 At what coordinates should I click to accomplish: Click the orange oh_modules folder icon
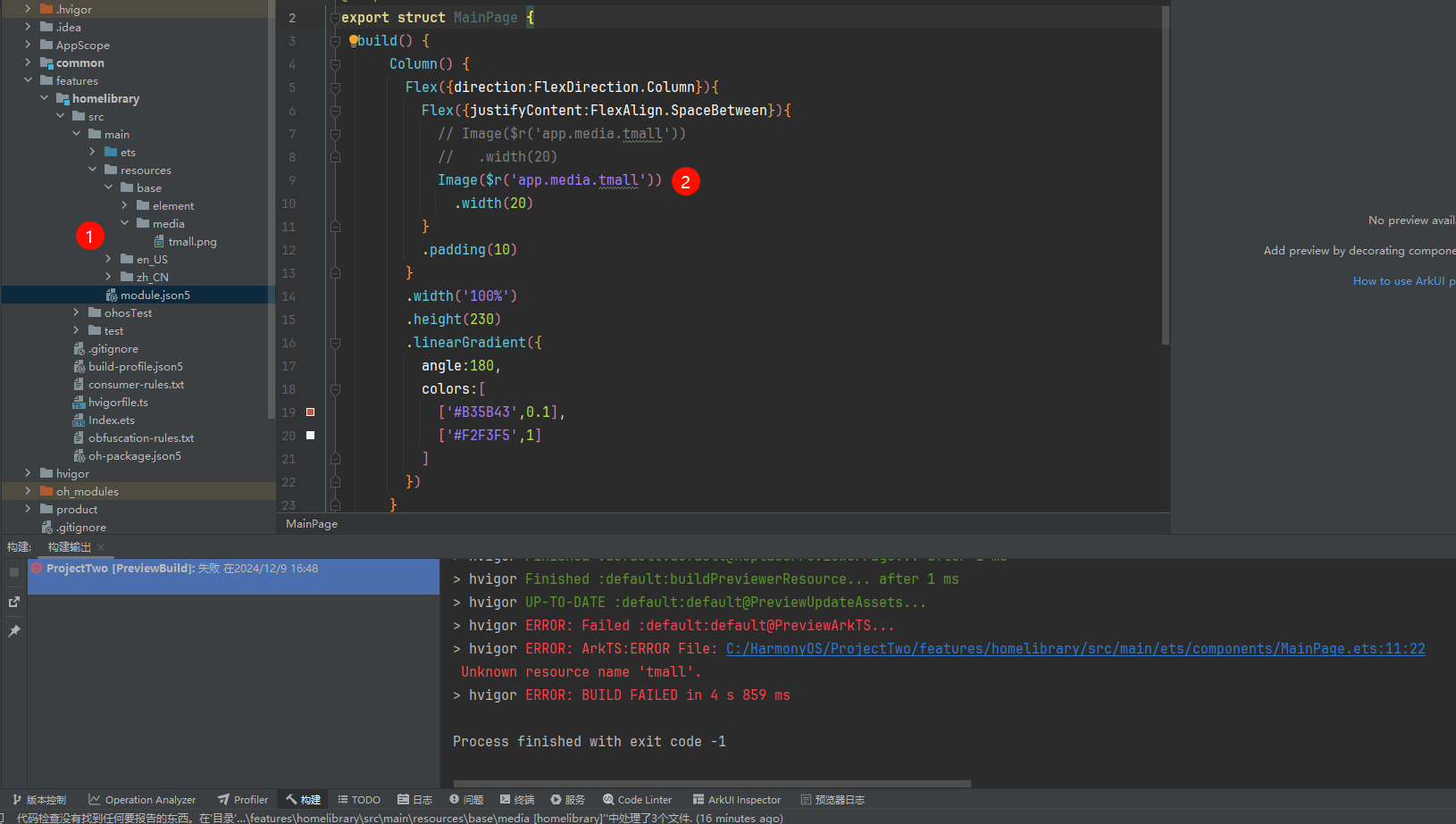point(46,491)
